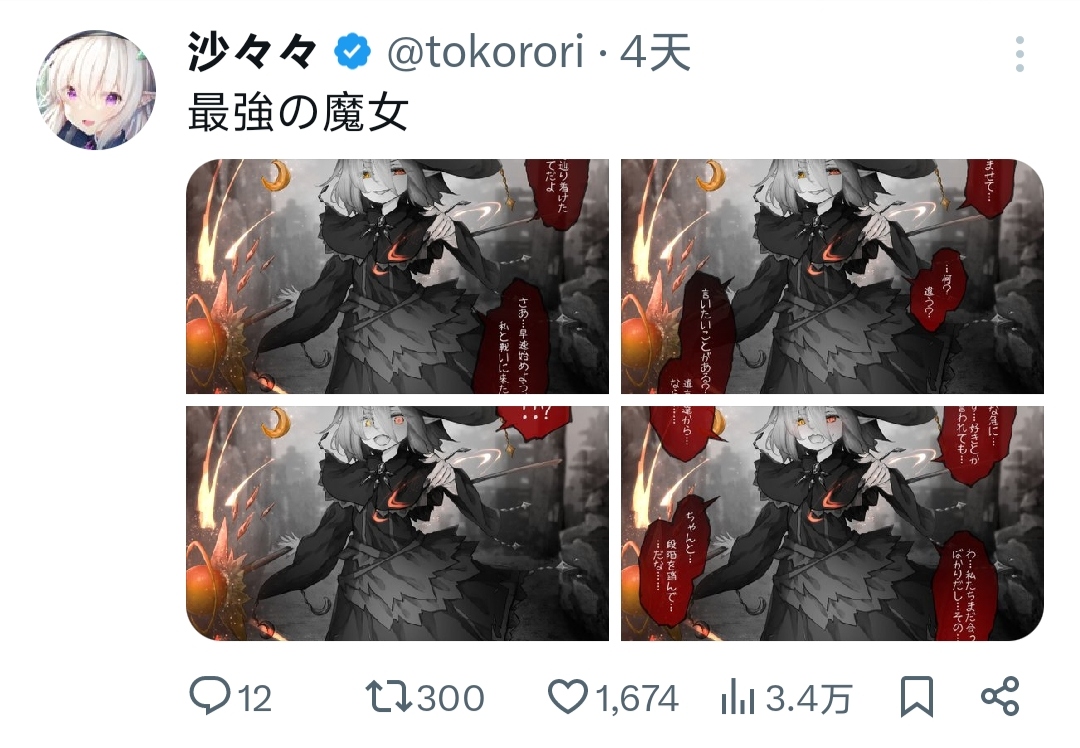The height and width of the screenshot is (748, 1080).
Task: Open the three-dot more options menu
Action: [x=1019, y=54]
